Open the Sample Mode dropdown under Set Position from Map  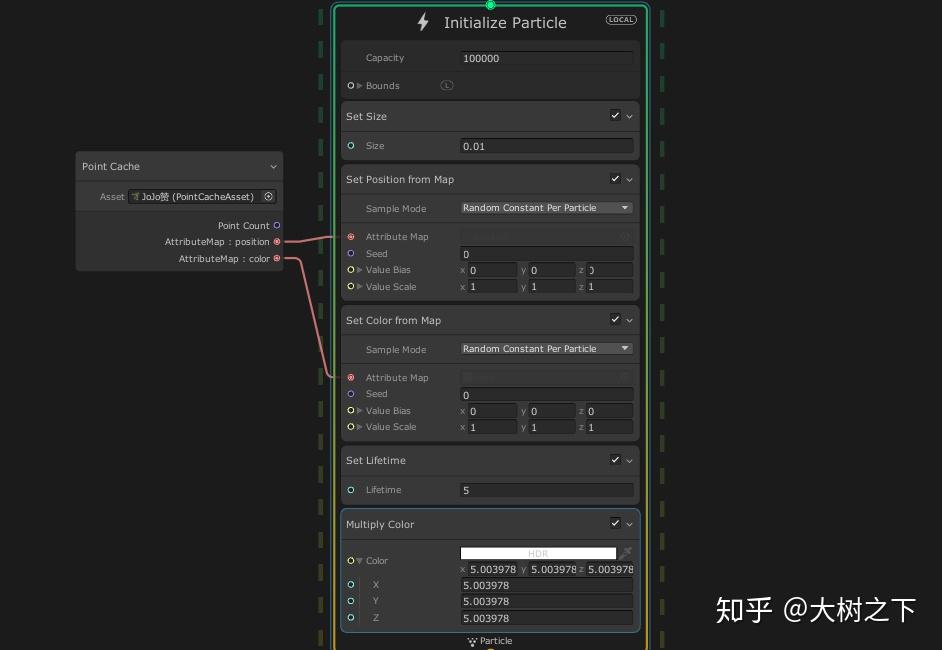point(546,208)
